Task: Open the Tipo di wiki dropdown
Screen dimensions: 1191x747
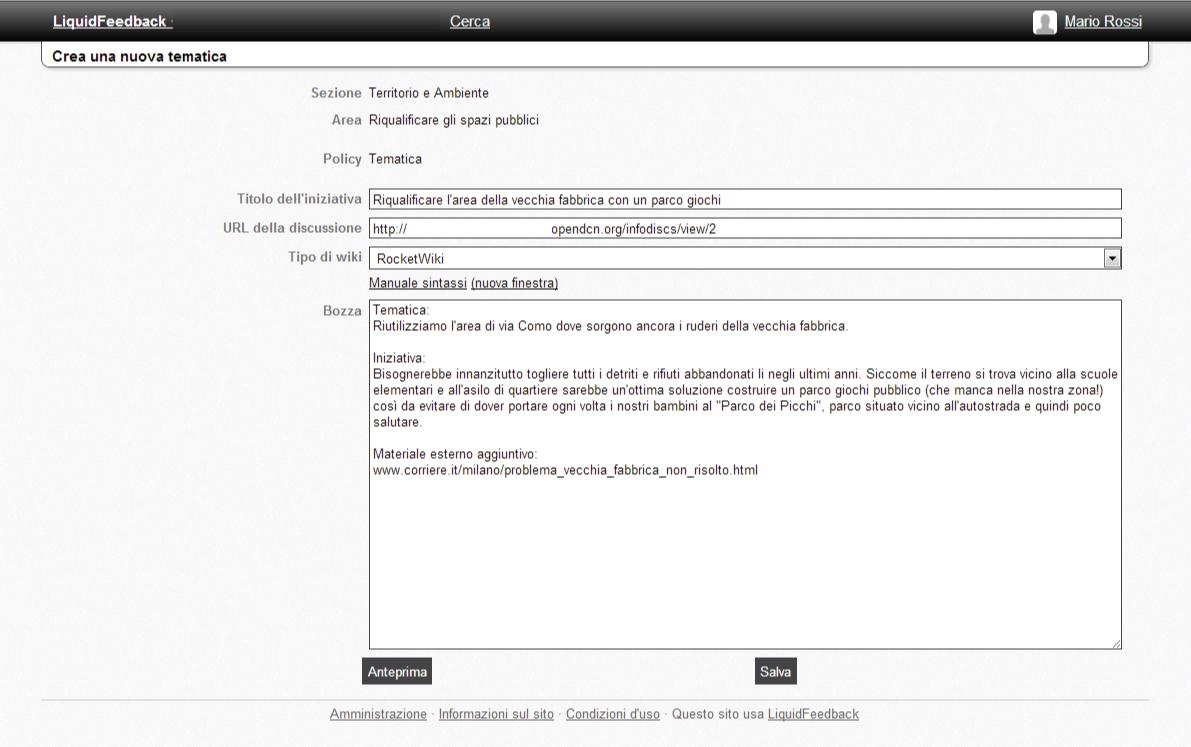Action: point(744,259)
